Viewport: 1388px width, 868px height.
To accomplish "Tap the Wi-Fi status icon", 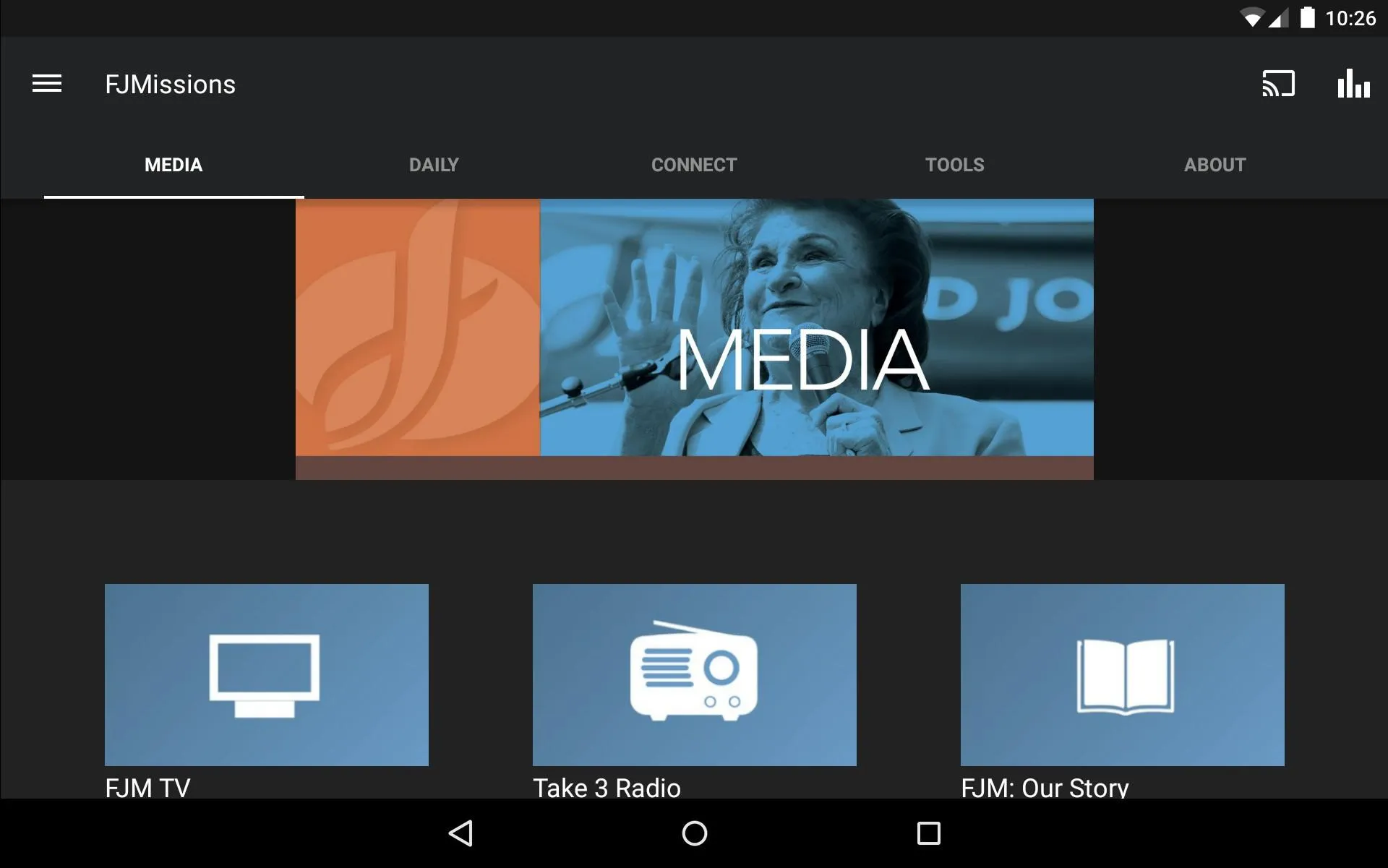I will 1251,18.
